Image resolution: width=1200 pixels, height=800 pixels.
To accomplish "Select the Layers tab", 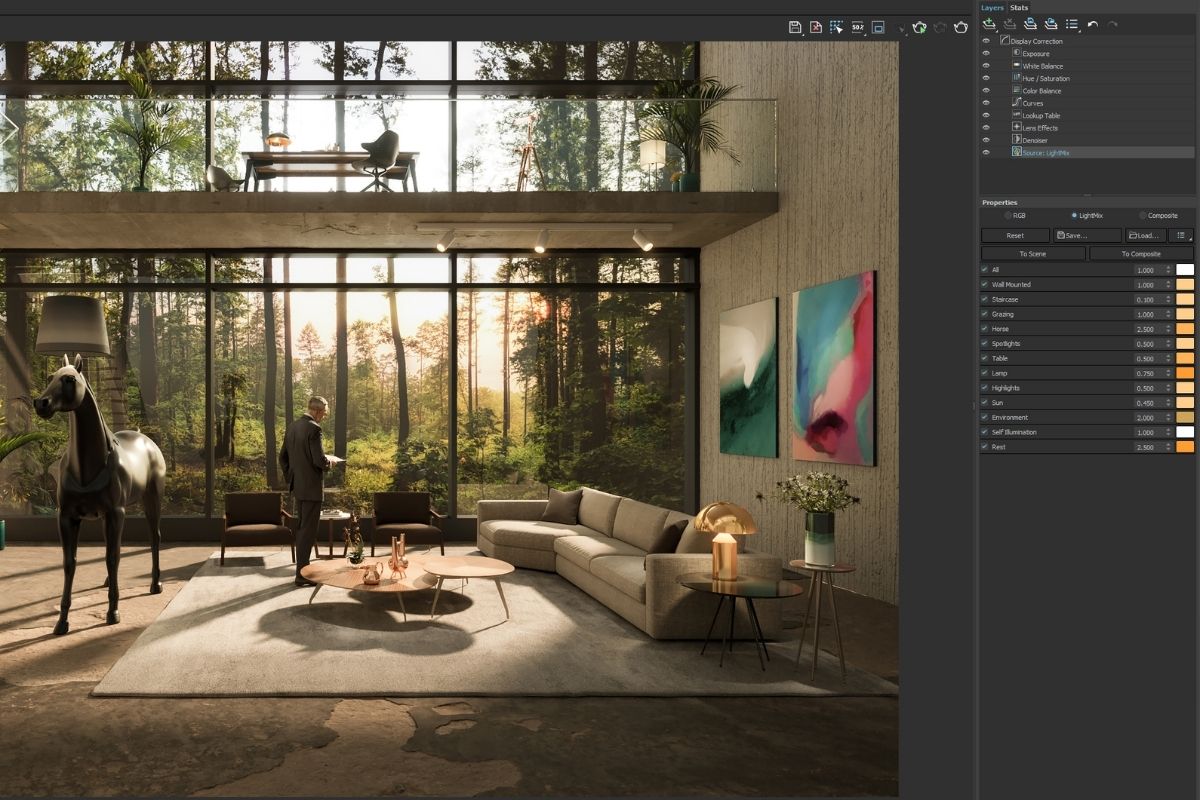I will [993, 7].
